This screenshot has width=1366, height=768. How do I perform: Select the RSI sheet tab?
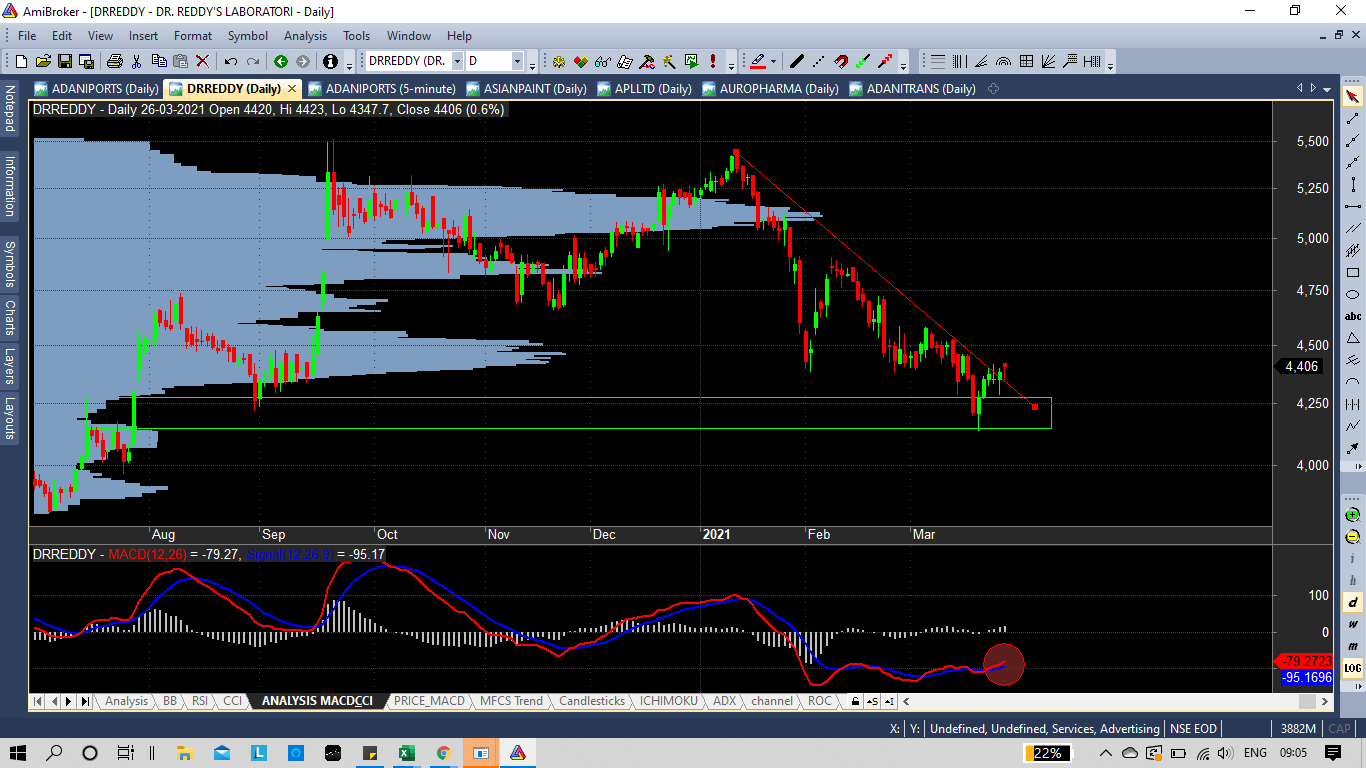point(200,701)
